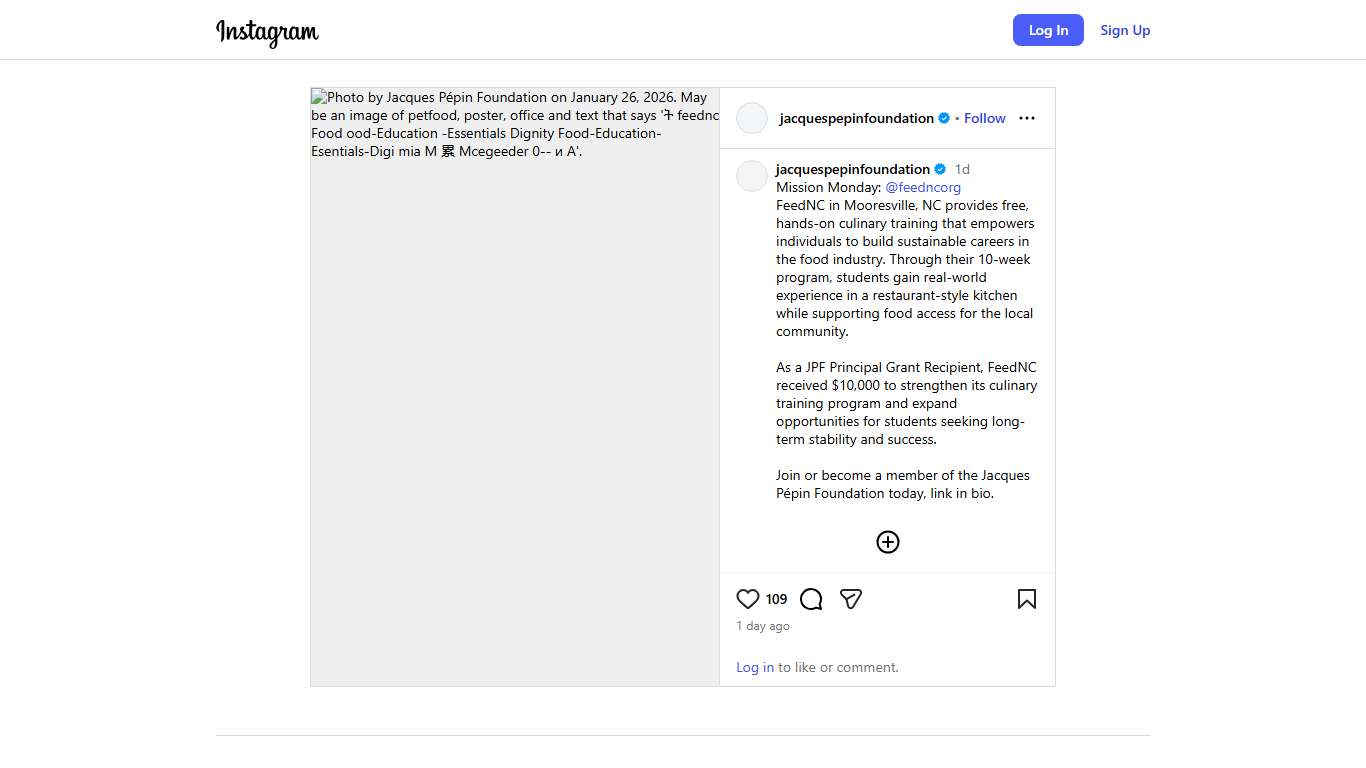Share the post via paper plane icon
The width and height of the screenshot is (1366, 768).
pos(851,599)
